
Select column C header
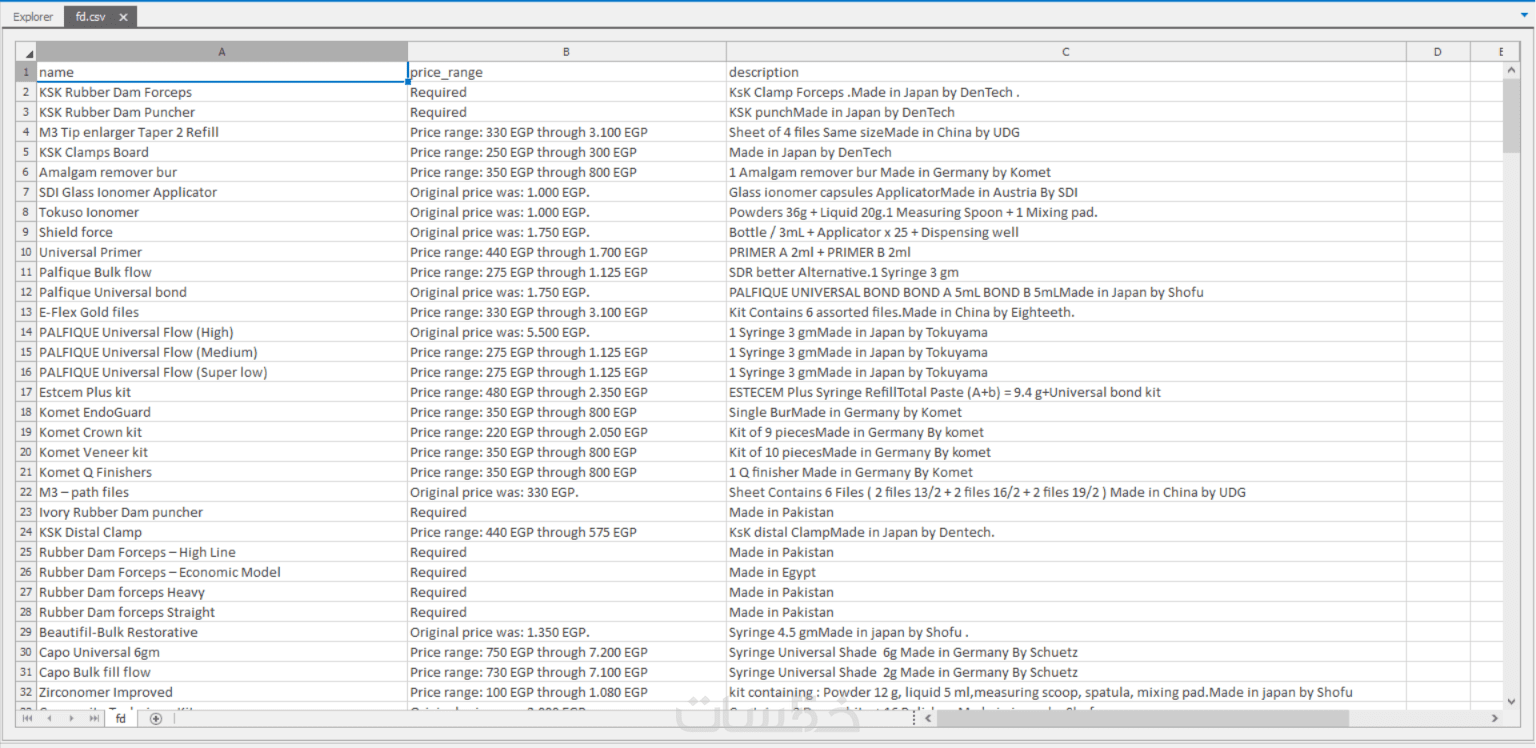1066,52
